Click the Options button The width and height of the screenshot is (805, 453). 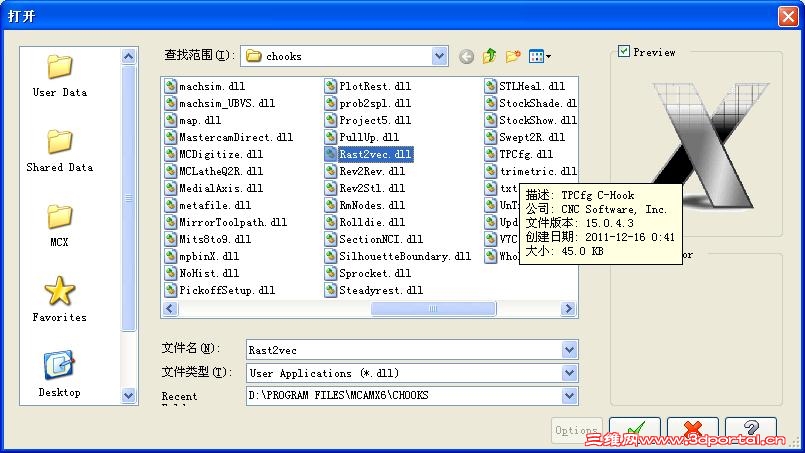click(x=576, y=430)
